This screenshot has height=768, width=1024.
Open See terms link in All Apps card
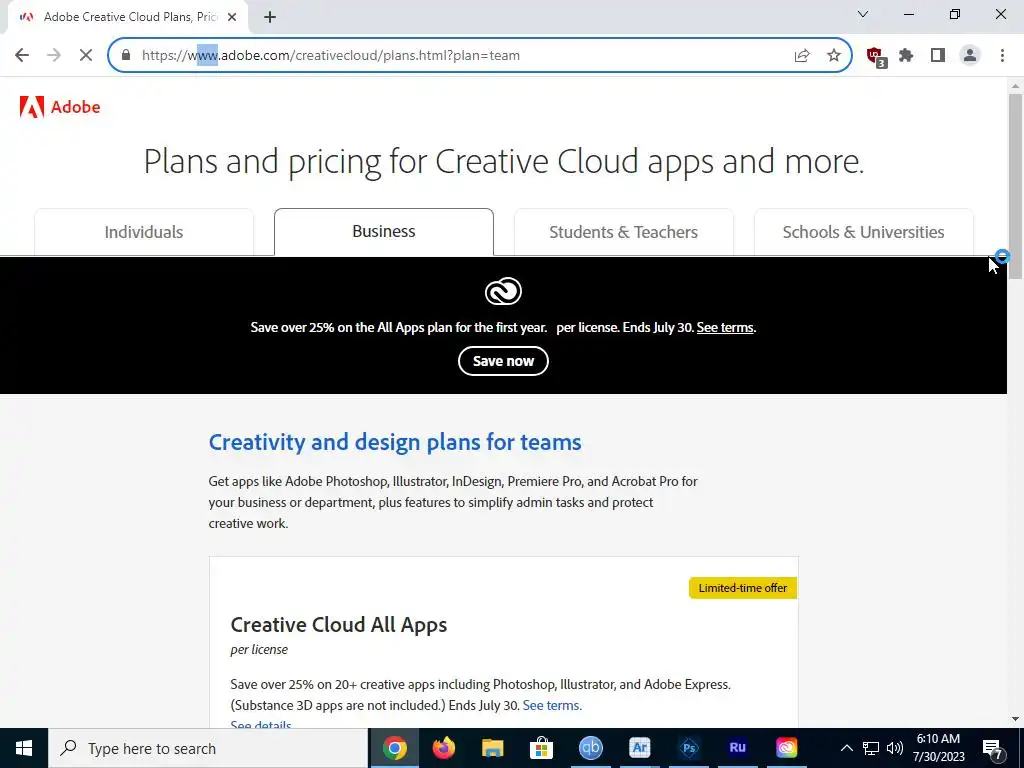click(551, 705)
